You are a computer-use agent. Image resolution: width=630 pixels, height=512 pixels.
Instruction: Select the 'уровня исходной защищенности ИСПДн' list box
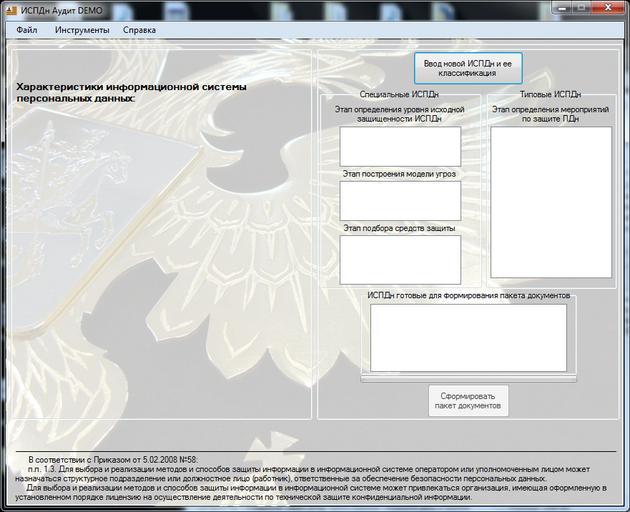(400, 146)
